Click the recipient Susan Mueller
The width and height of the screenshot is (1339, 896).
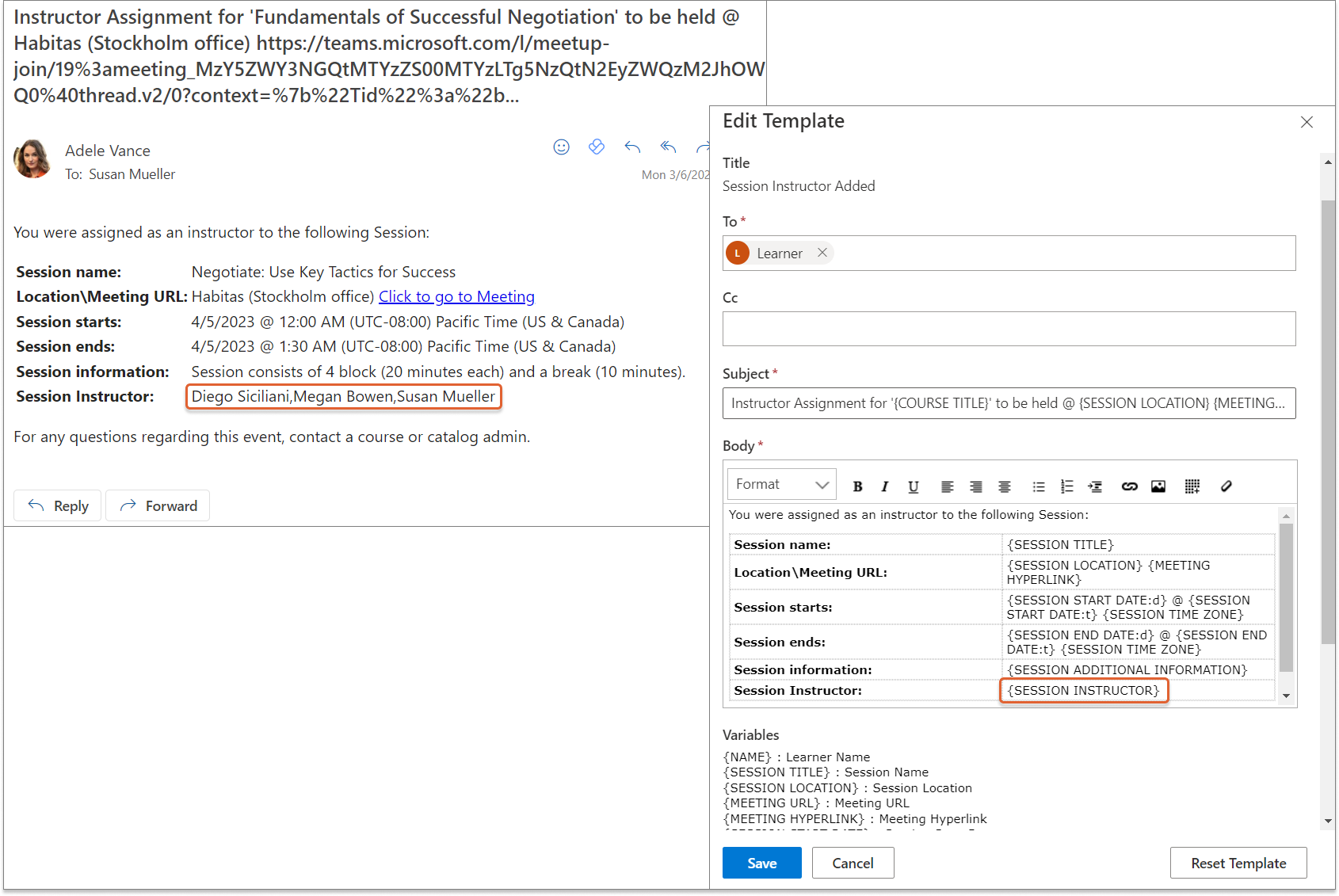[132, 174]
